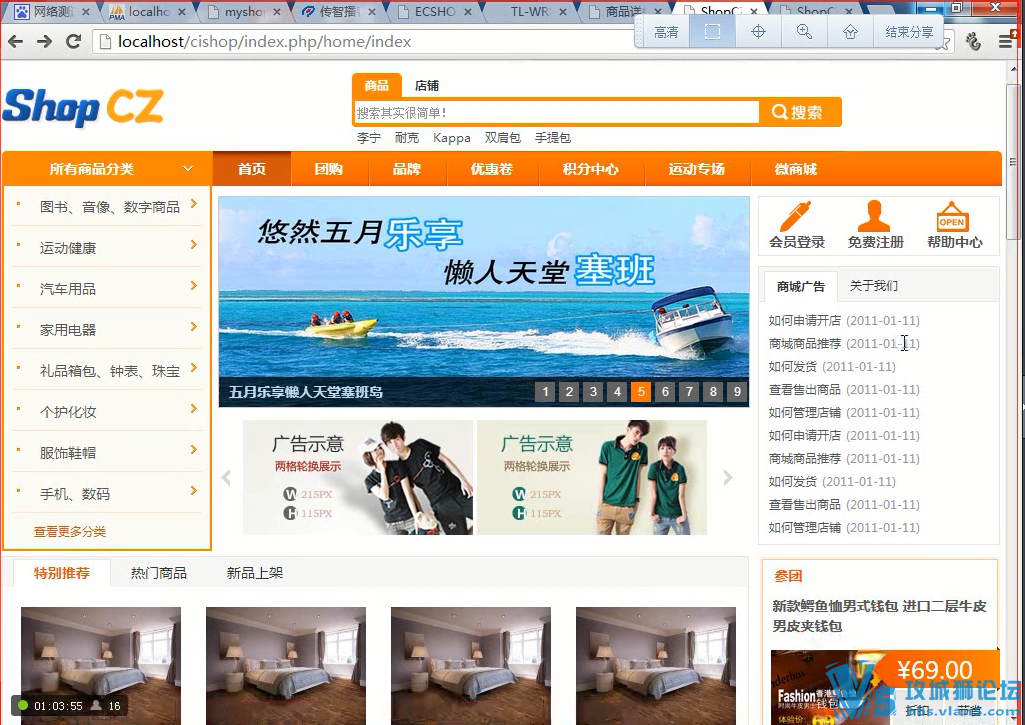
Task: Click the ShopCZ logo
Action: point(83,107)
